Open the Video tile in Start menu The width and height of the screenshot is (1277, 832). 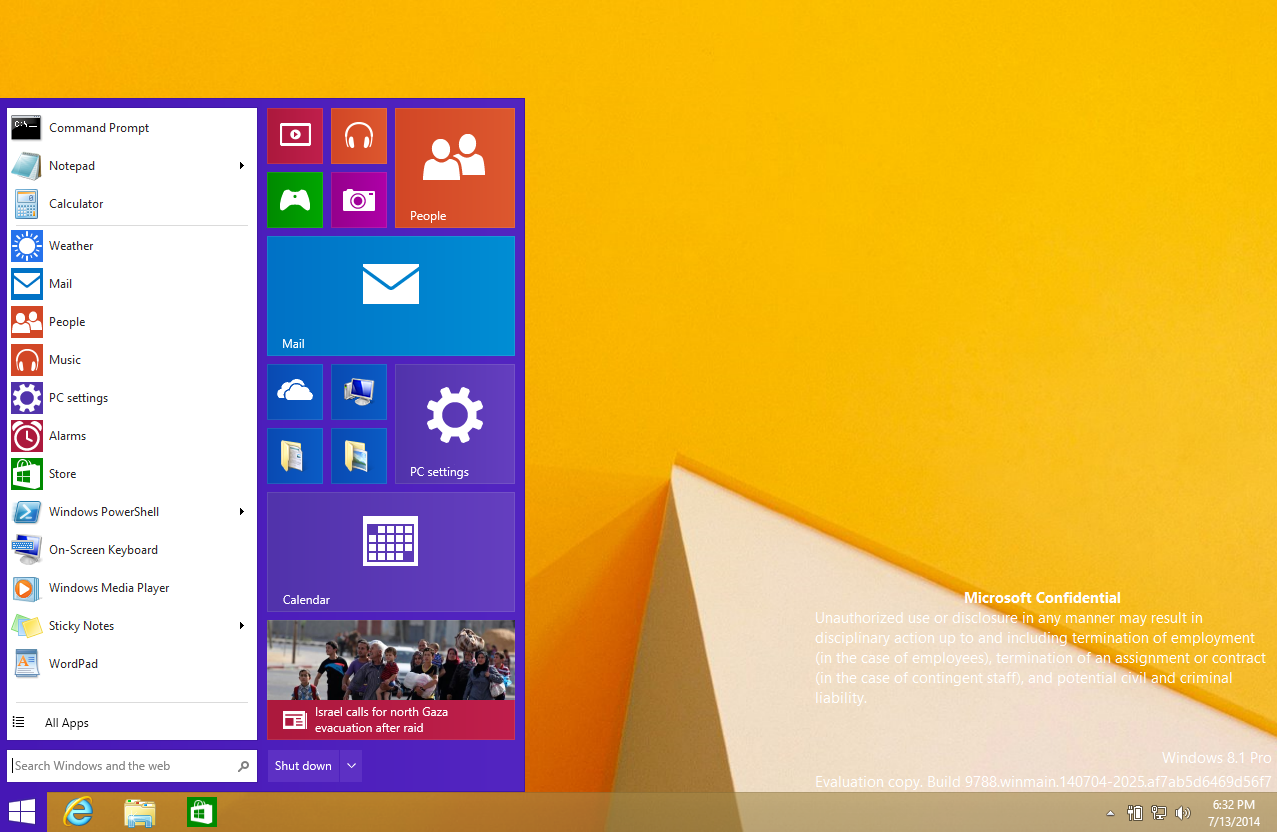click(295, 136)
